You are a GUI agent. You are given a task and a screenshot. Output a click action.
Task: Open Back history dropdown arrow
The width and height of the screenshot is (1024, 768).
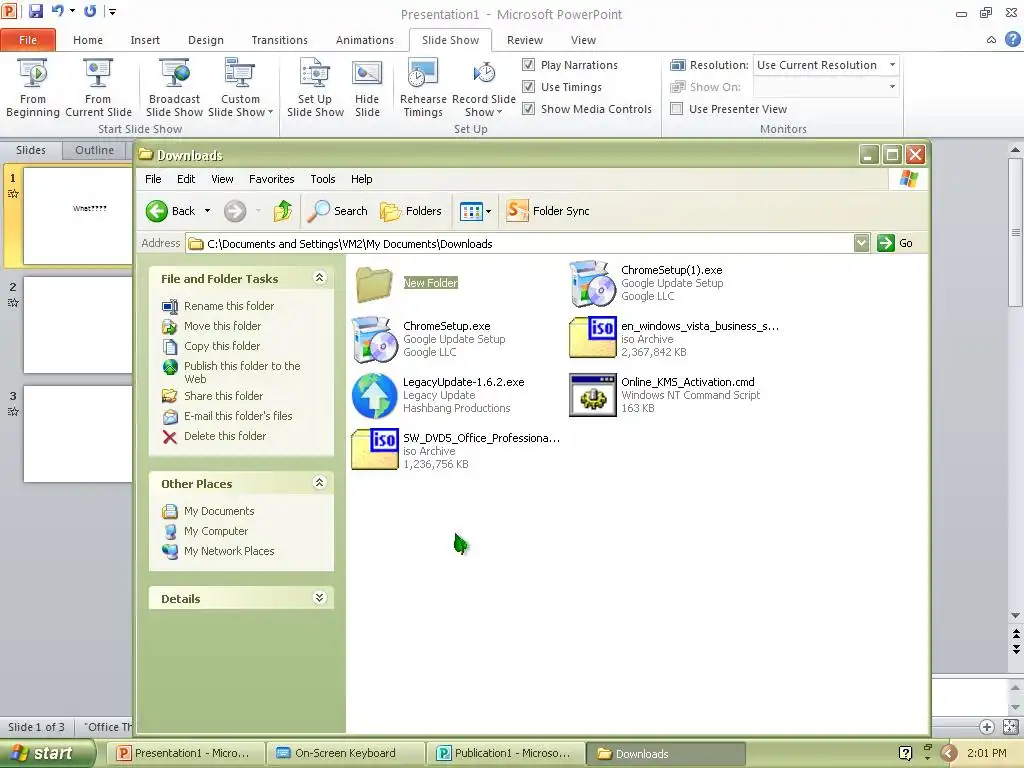pyautogui.click(x=208, y=211)
